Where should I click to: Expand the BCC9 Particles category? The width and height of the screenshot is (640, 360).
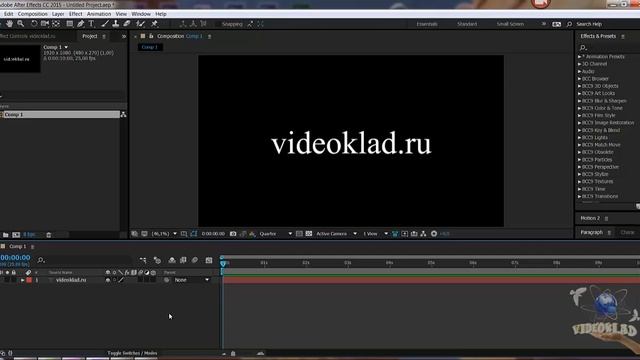(580, 160)
